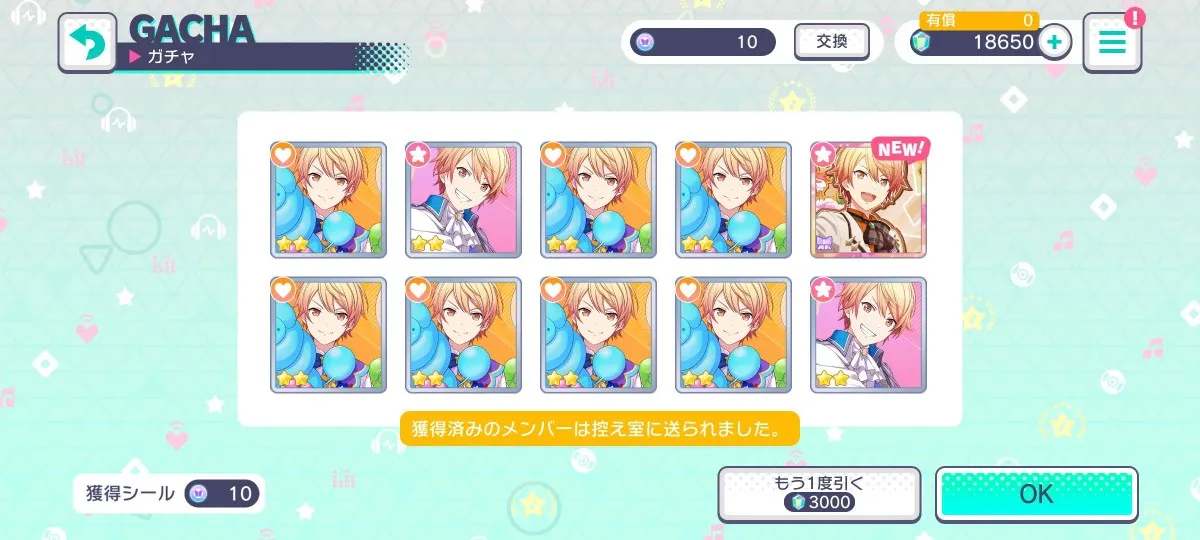Click the 交換 exchange button
Image resolution: width=1200 pixels, height=540 pixels.
(x=832, y=42)
